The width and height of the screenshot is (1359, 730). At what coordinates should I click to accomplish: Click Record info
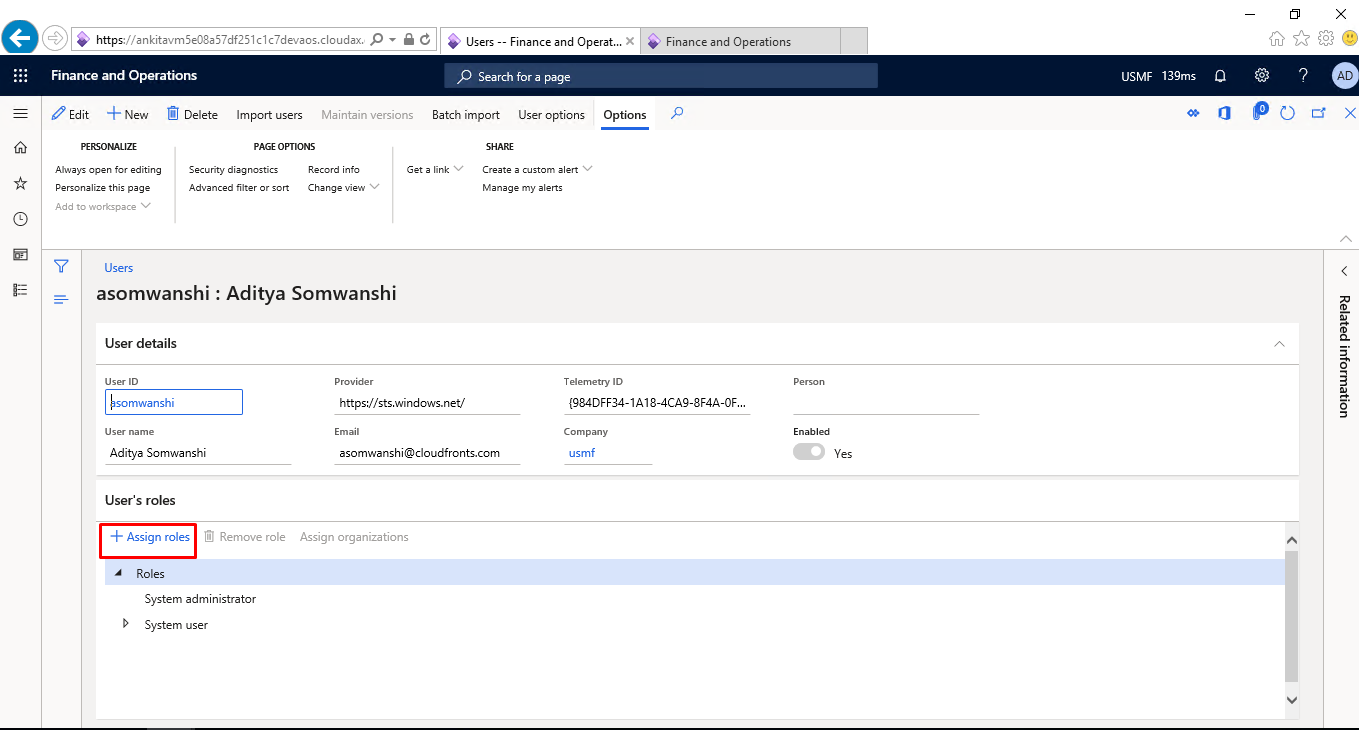click(x=334, y=169)
